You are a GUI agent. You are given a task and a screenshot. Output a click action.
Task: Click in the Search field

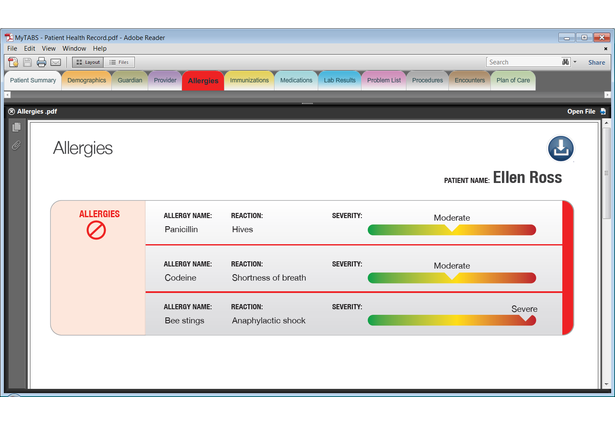tap(524, 62)
